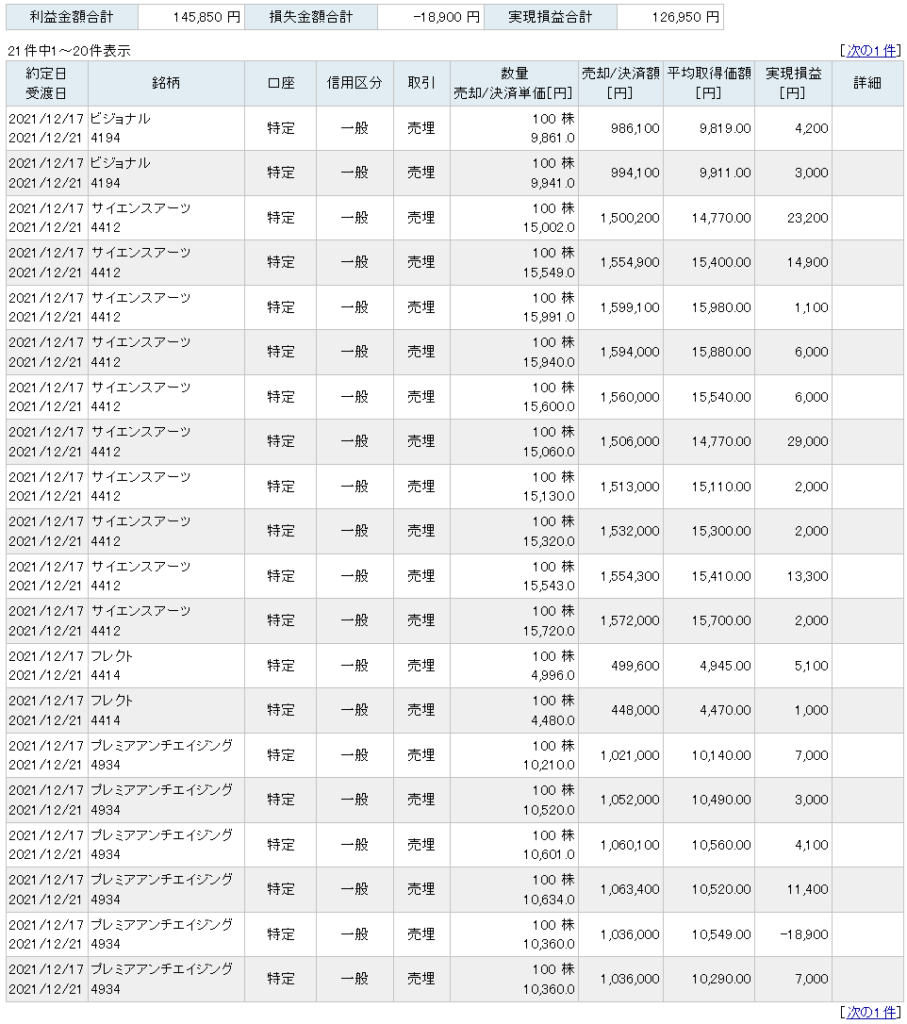Click the 売却/決済額 column header

coord(620,84)
